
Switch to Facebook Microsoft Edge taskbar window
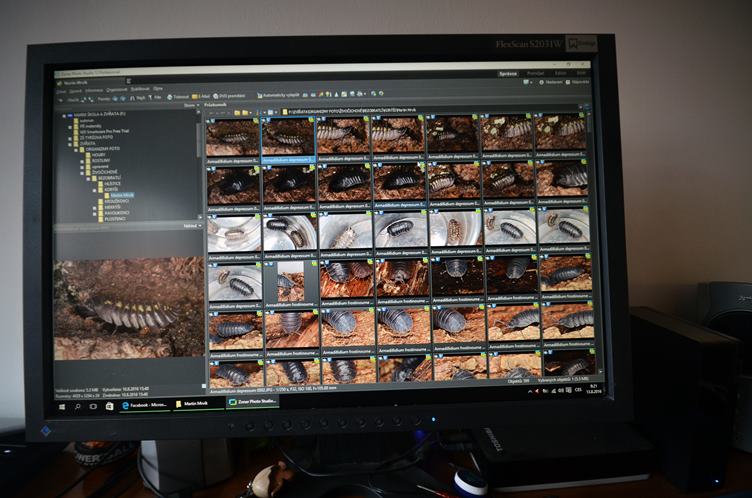point(144,405)
